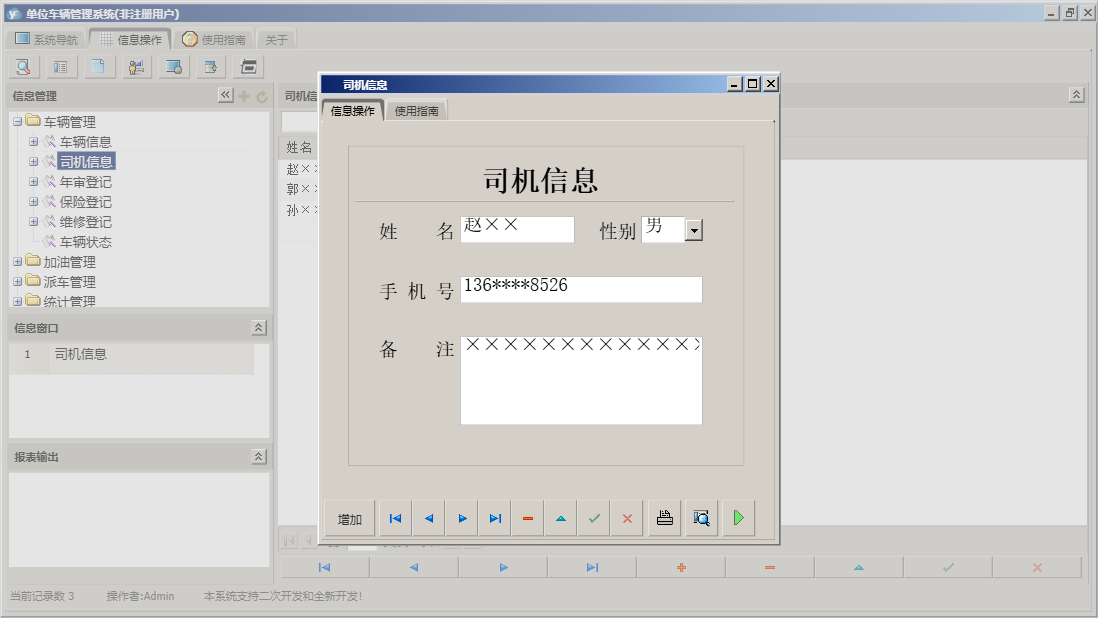Expand the 派车管理 folder

(18, 282)
